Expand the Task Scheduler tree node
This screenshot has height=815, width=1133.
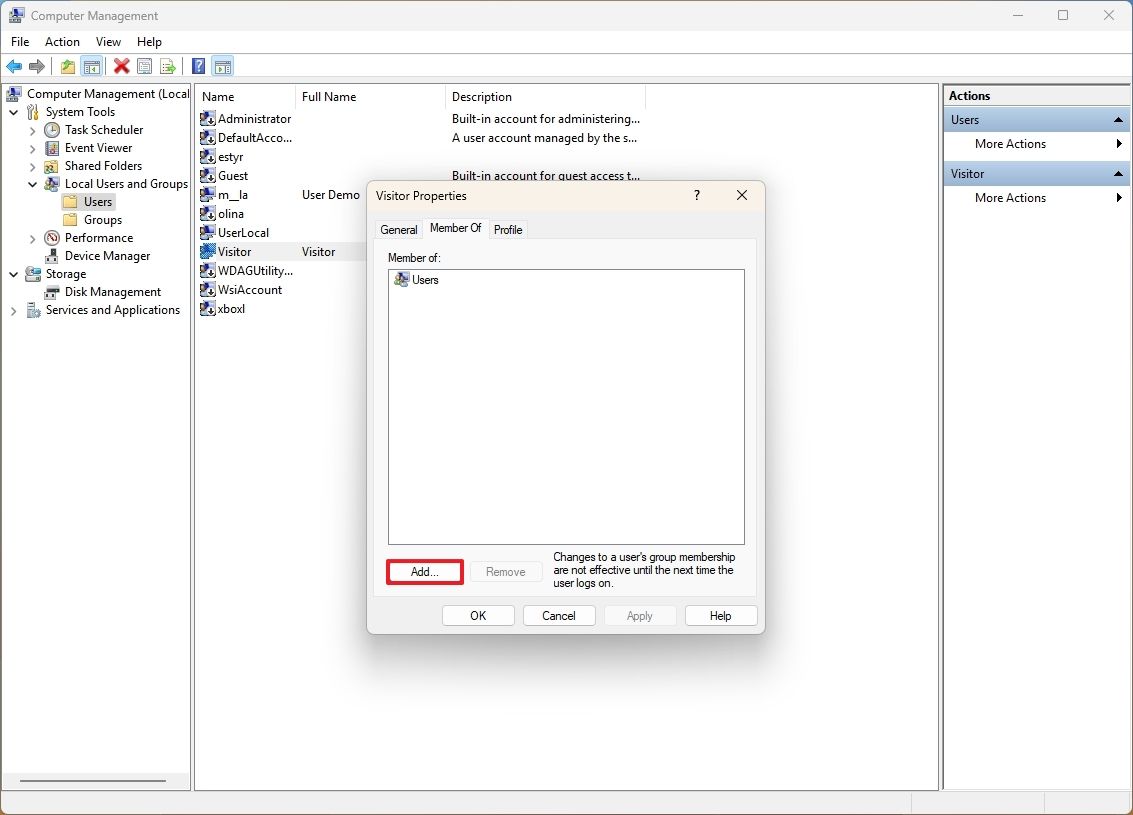tap(31, 129)
